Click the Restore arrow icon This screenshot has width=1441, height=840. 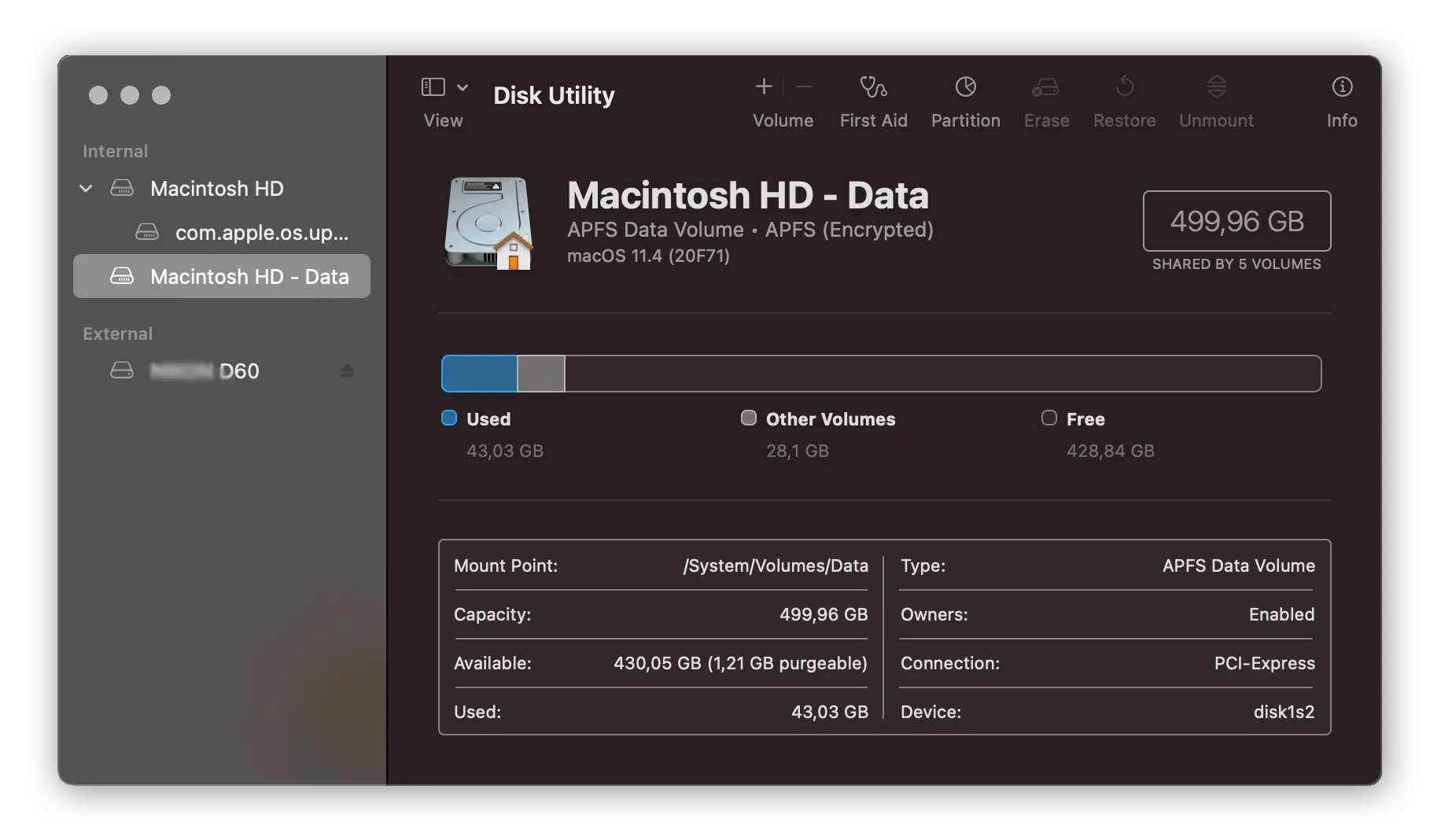pyautogui.click(x=1124, y=87)
